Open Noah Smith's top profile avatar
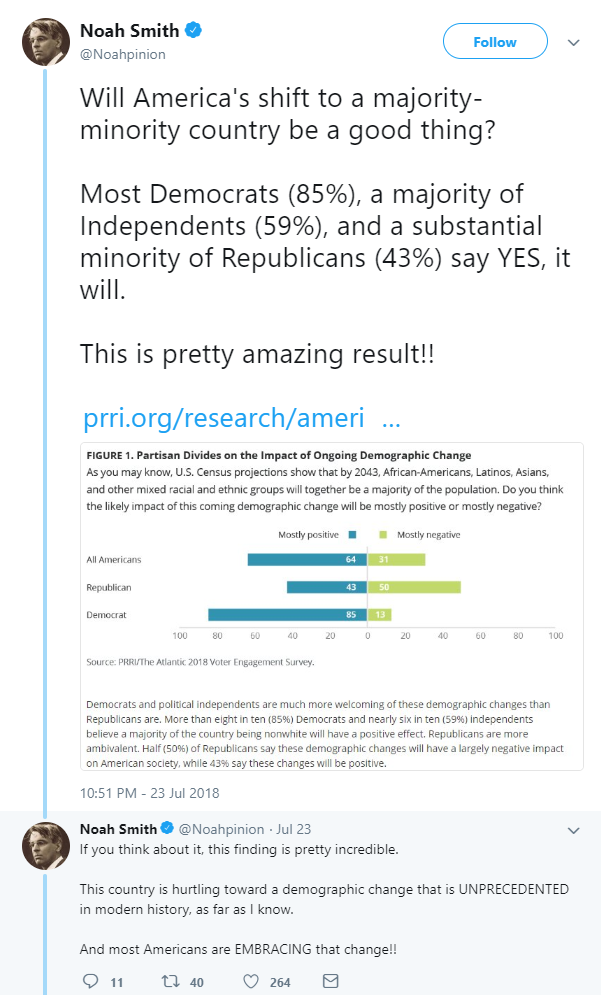This screenshot has width=601, height=995. tap(46, 42)
